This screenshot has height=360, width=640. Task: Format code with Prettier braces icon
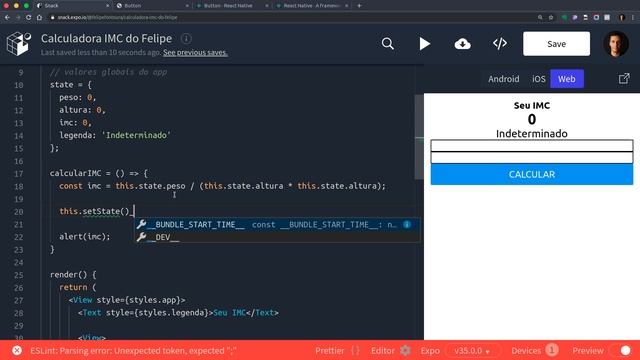tap(356, 351)
